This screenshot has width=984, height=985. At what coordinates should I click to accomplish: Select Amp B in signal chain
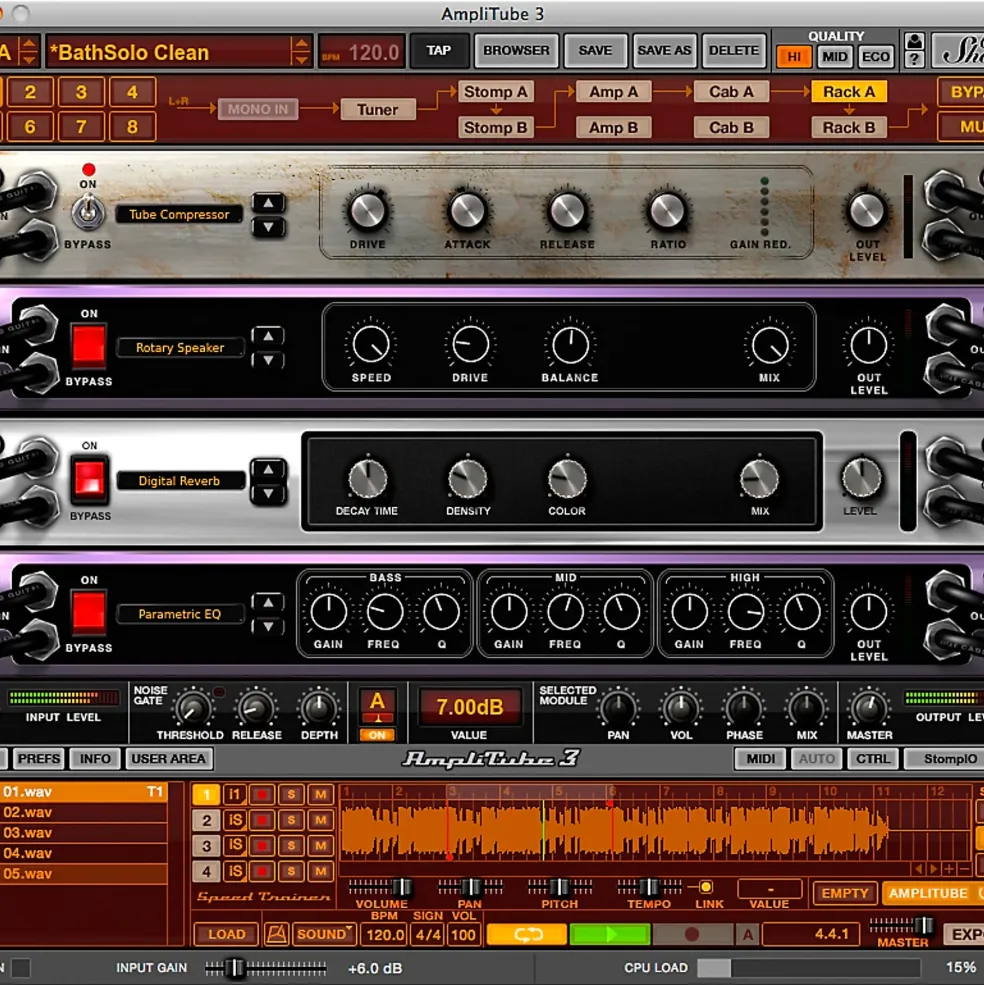[613, 128]
